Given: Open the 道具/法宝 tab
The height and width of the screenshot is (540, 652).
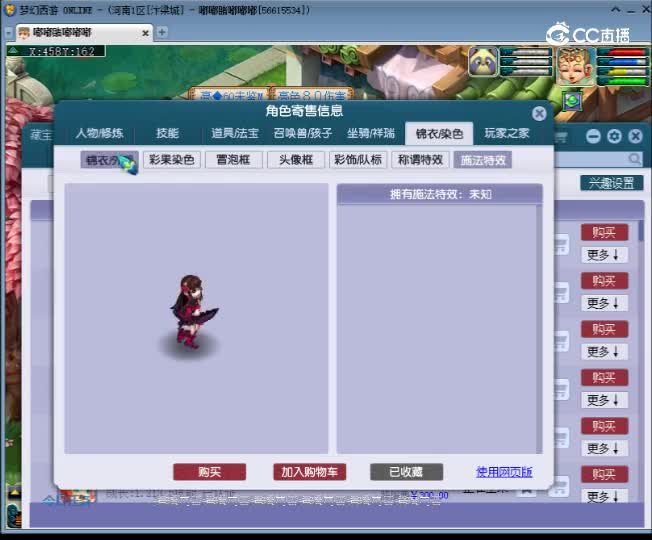Looking at the screenshot, I should (x=235, y=133).
